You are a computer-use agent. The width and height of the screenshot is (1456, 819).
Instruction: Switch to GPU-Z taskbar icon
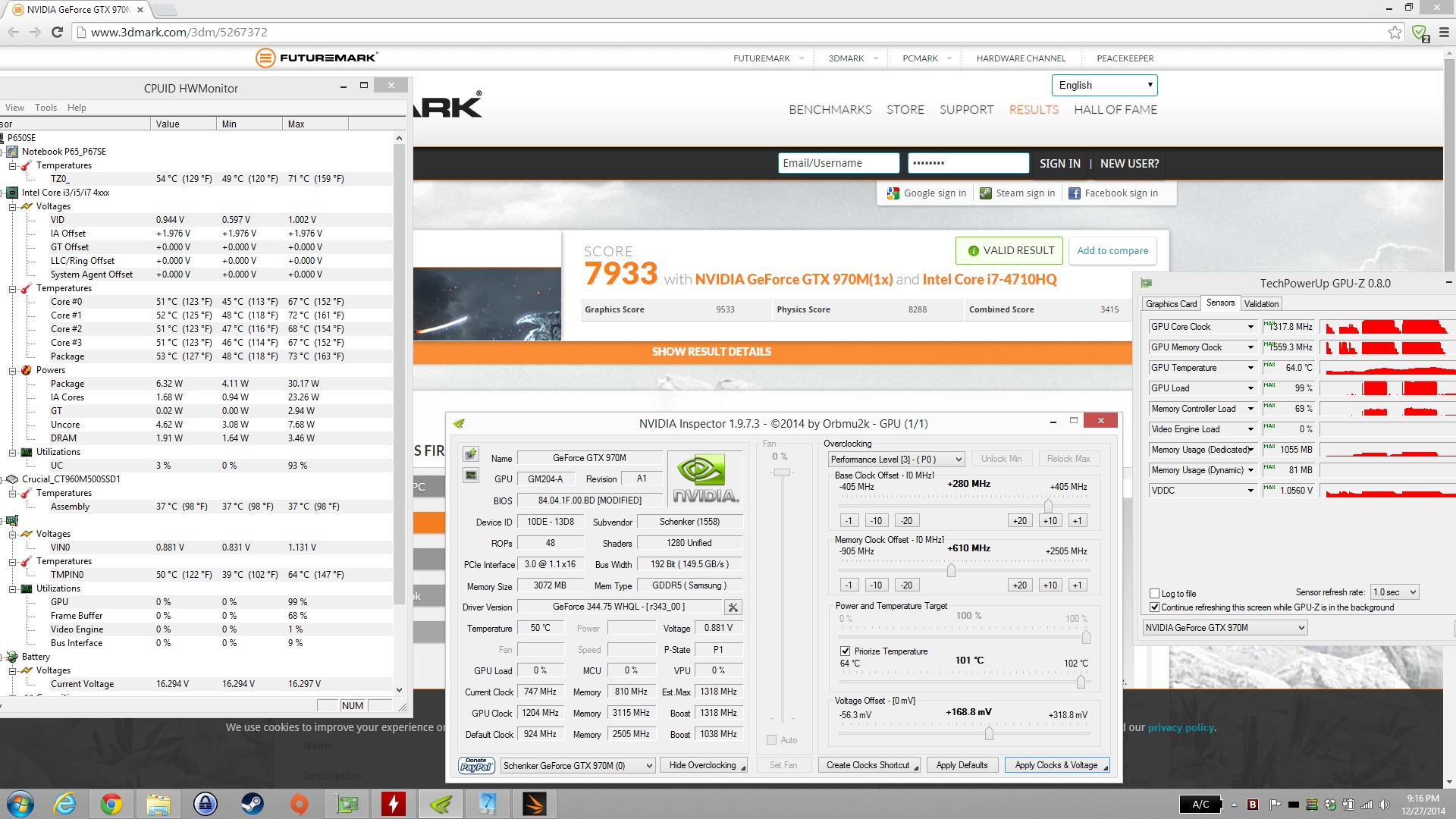347,804
